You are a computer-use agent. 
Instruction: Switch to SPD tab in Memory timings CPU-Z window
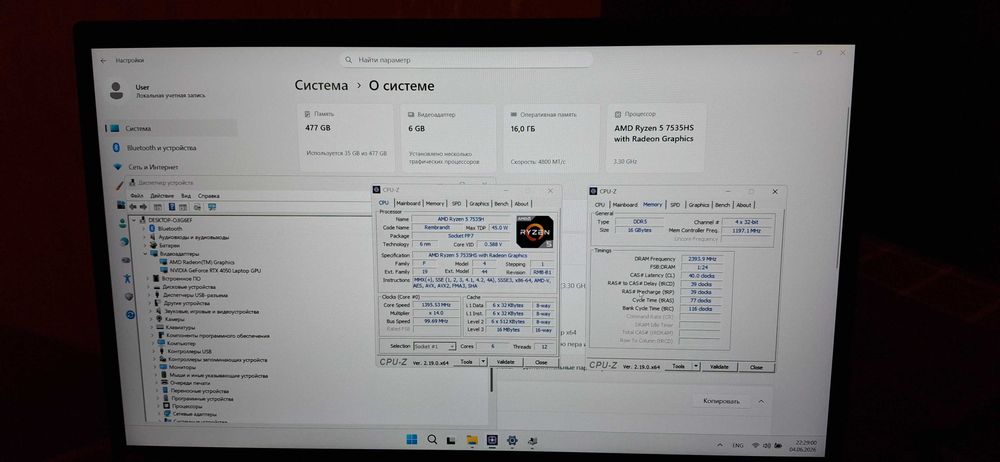(675, 205)
